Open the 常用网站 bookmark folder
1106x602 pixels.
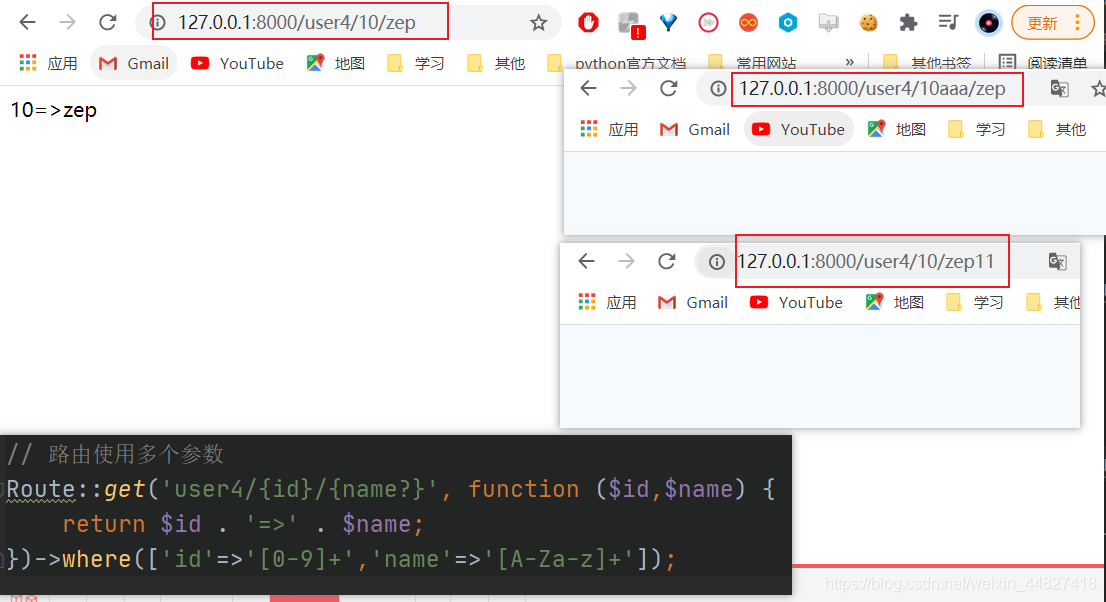tap(752, 63)
